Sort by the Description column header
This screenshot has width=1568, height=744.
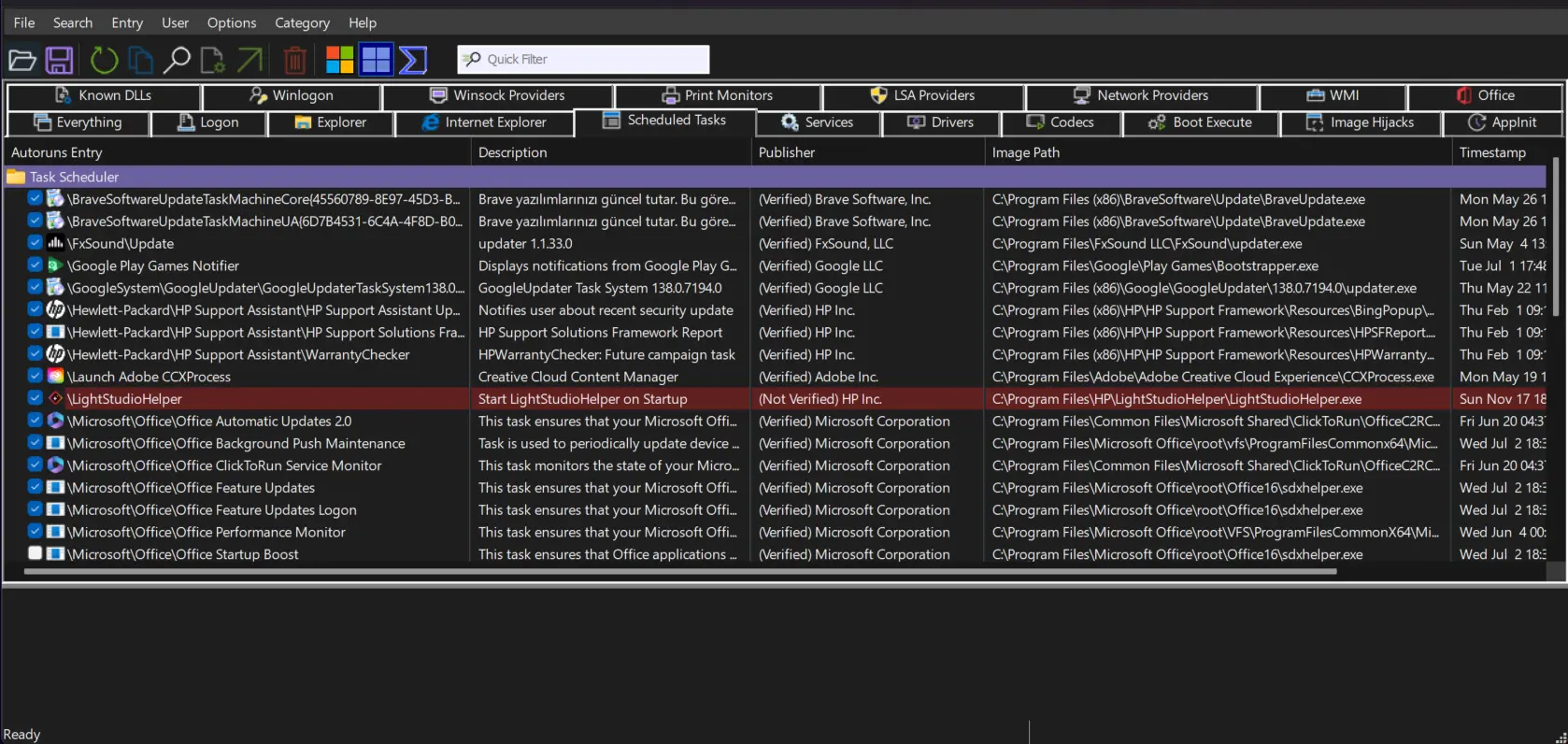pos(611,152)
